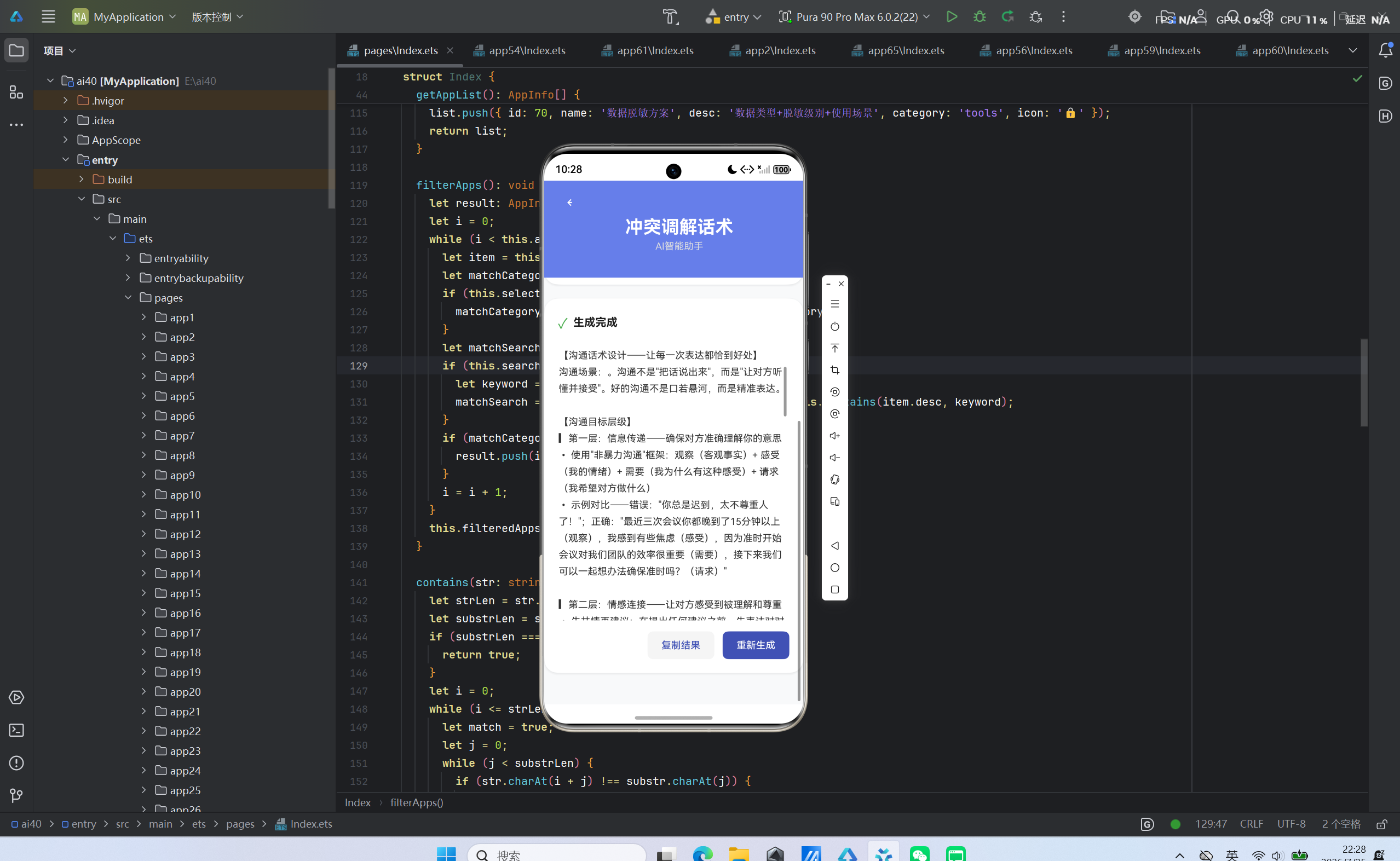This screenshot has height=861, width=1400.
Task: Open the Project tool window folder icon
Action: point(16,50)
